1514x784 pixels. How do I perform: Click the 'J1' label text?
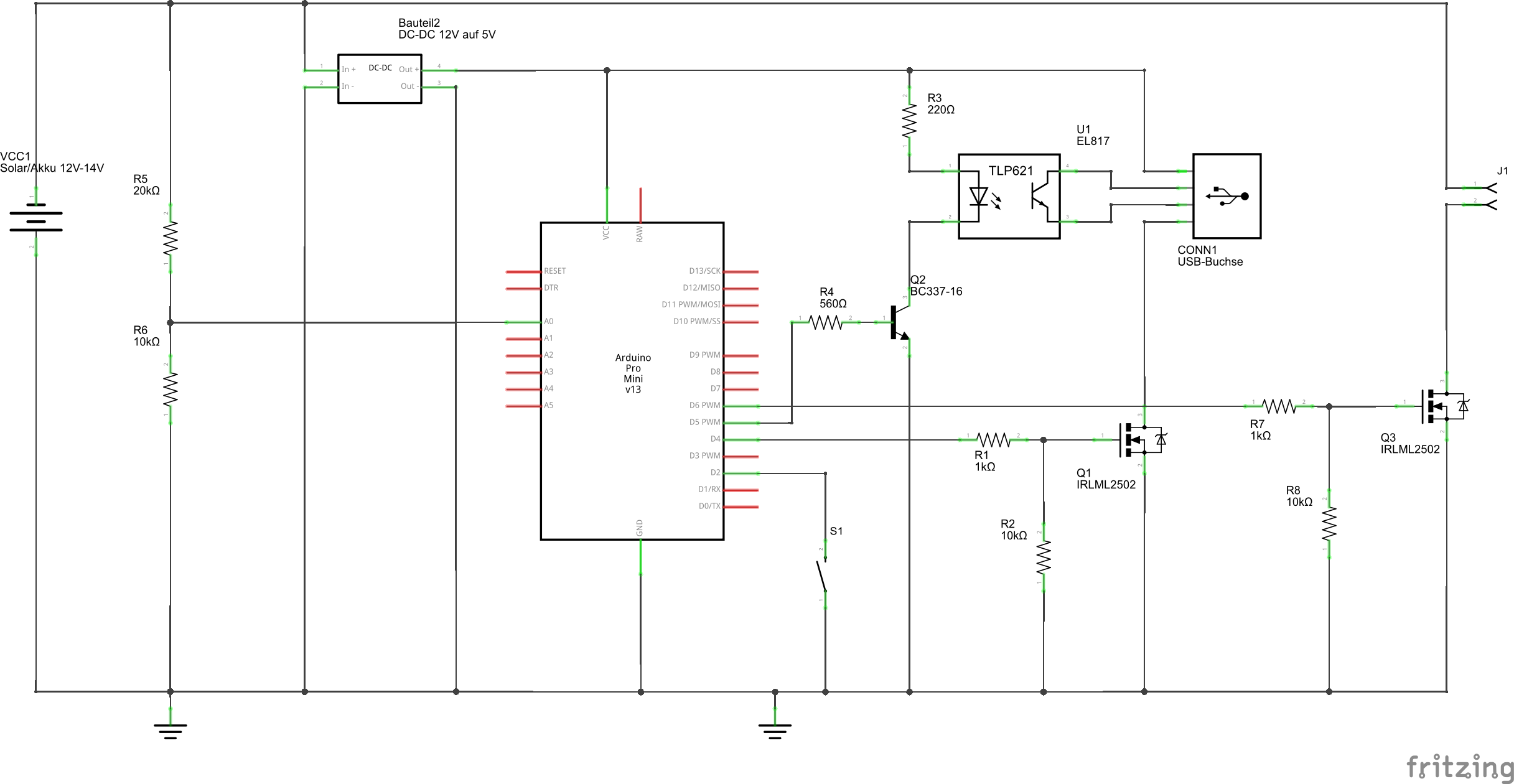coord(1502,171)
